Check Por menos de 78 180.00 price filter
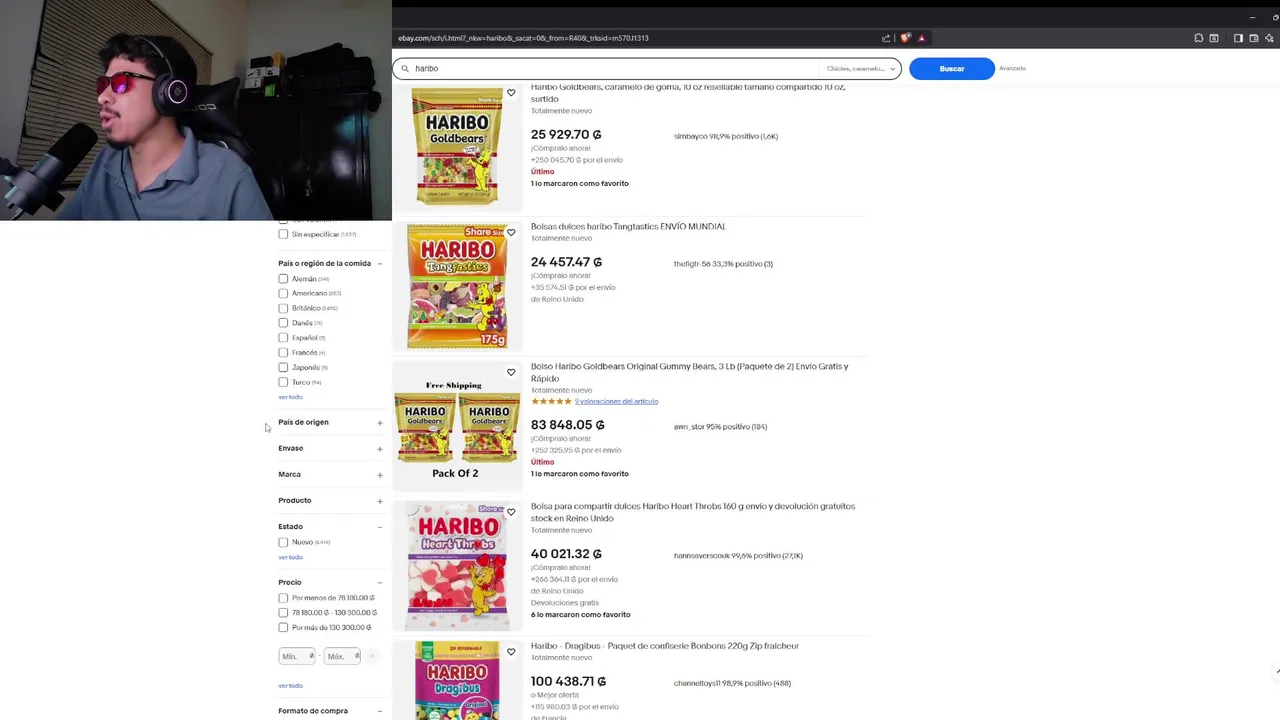 point(283,598)
